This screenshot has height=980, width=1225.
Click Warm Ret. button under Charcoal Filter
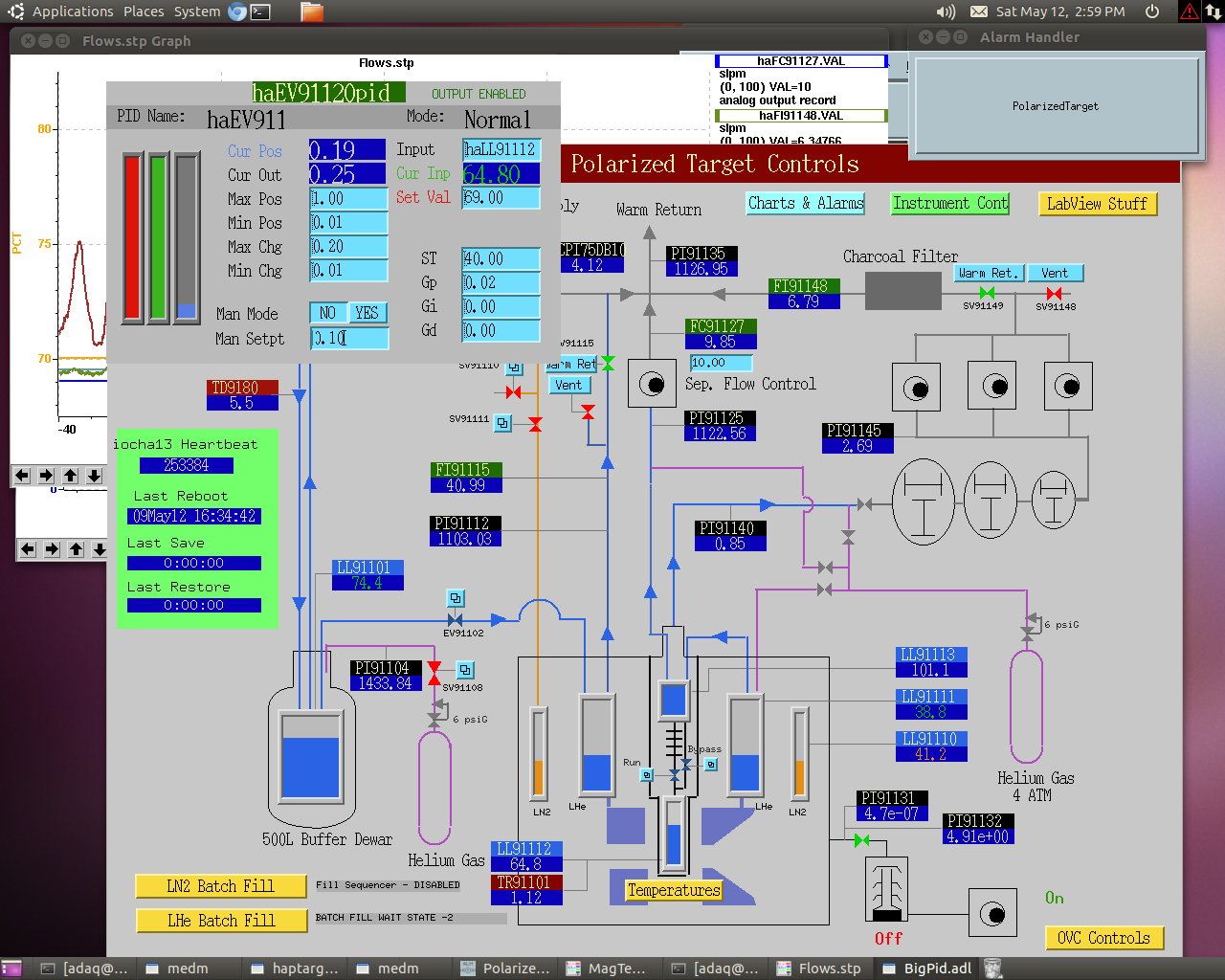tap(990, 273)
